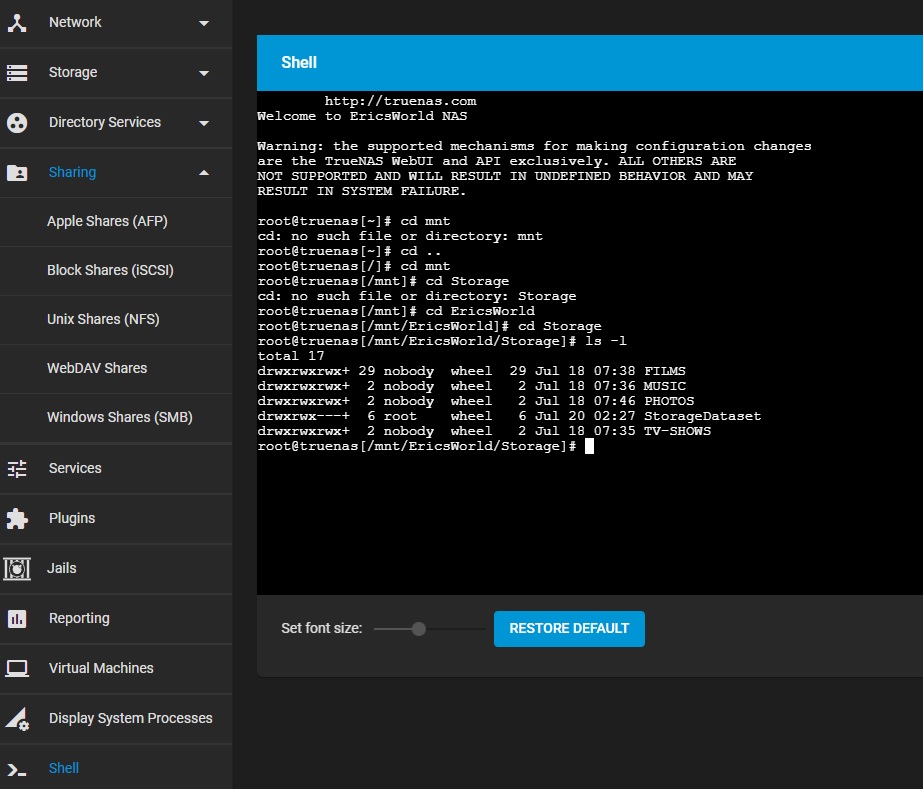Viewport: 923px width, 789px height.
Task: Click the MUSIC directory name
Action: (665, 386)
